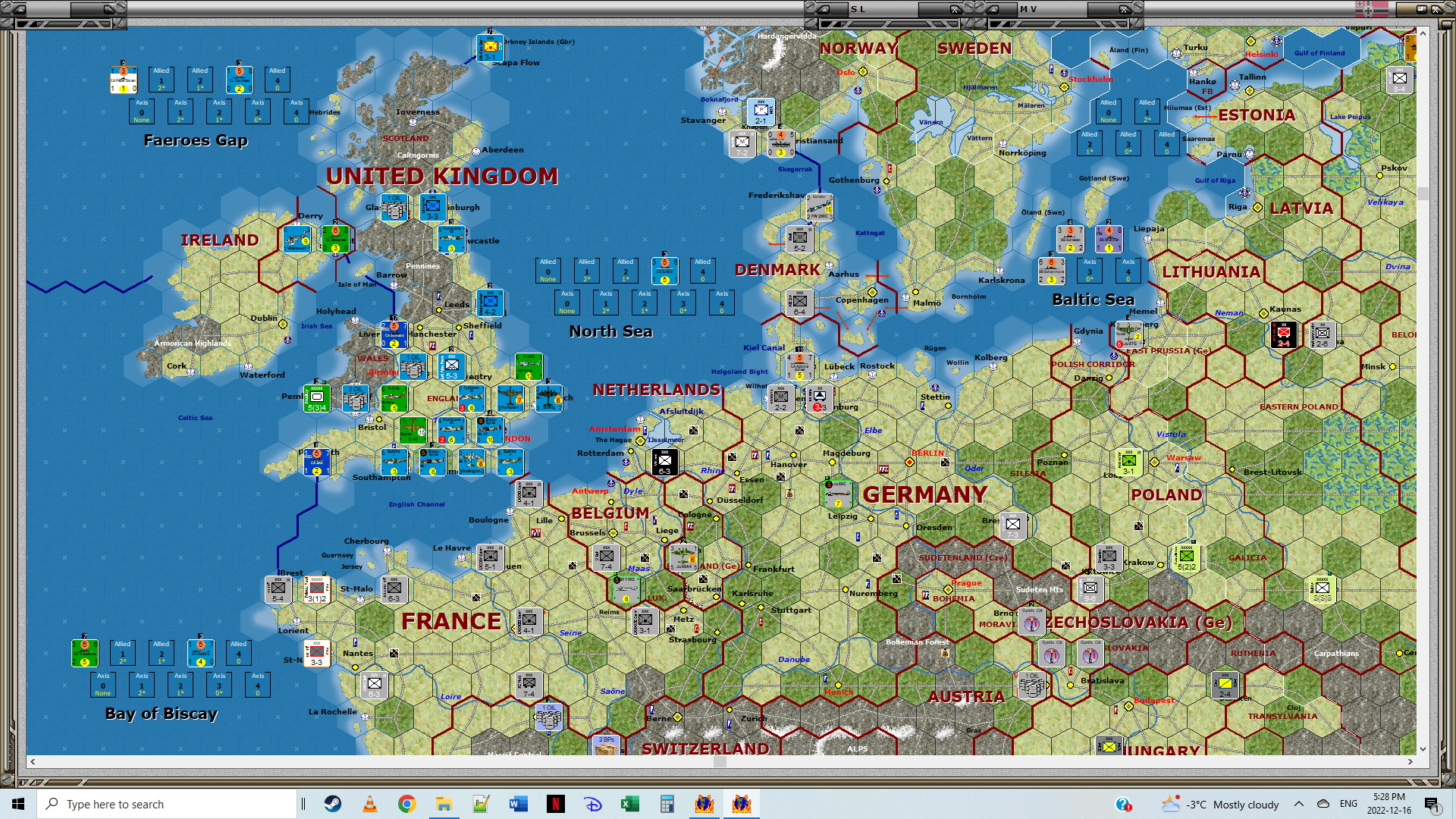Viewport: 1456px width, 819px height.
Task: Click the Stockholm city label
Action: click(1090, 79)
